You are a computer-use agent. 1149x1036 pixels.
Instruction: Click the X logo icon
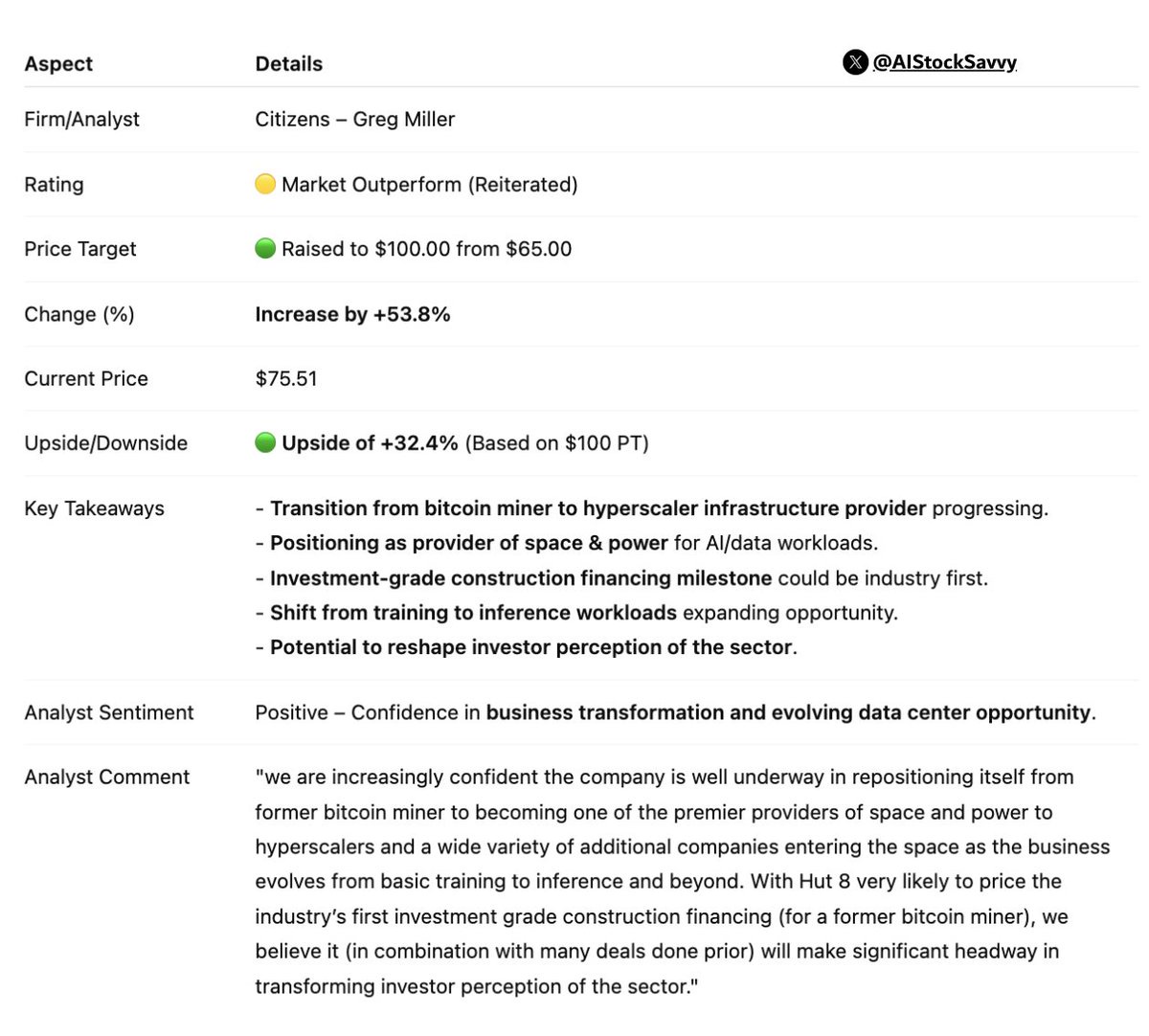(855, 62)
